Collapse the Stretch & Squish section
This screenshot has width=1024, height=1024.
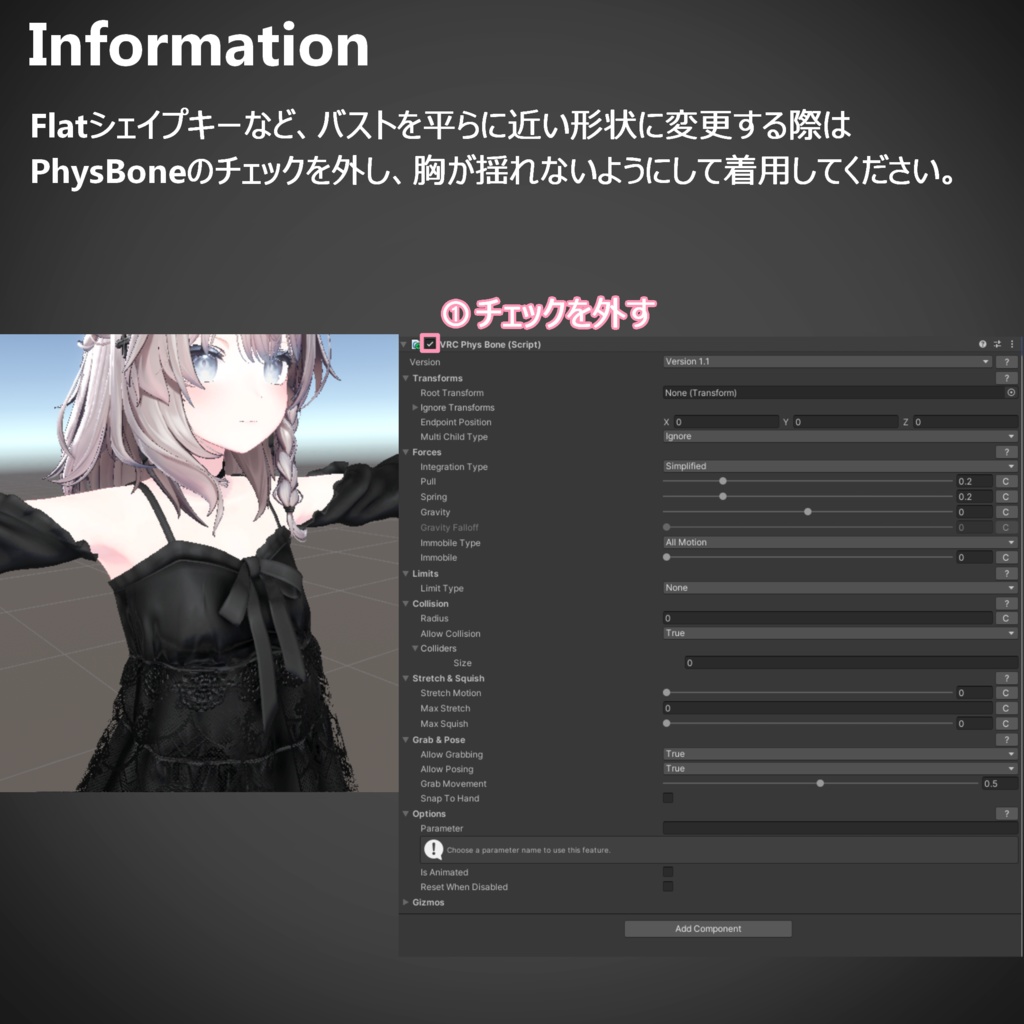406,678
